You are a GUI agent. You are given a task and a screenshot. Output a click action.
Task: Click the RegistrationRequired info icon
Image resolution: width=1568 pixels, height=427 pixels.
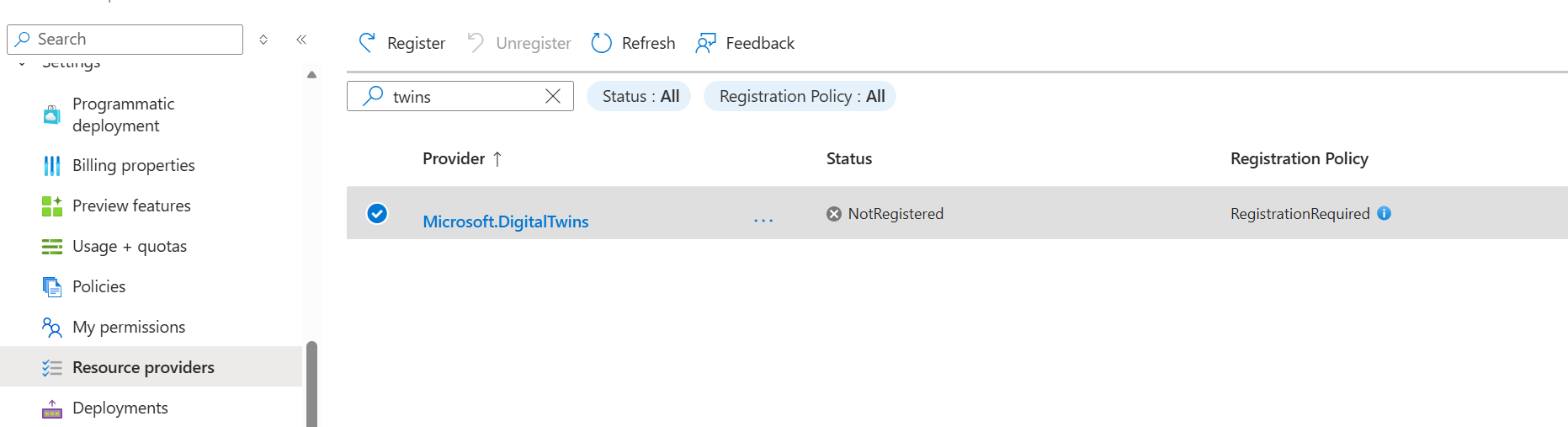click(1385, 213)
